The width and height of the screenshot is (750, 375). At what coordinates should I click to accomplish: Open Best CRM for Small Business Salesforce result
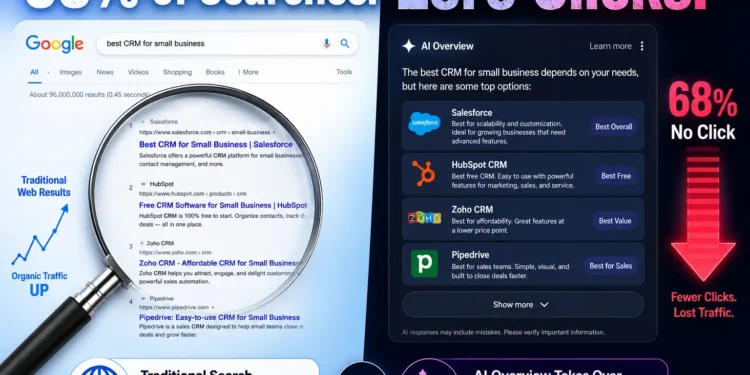point(216,144)
